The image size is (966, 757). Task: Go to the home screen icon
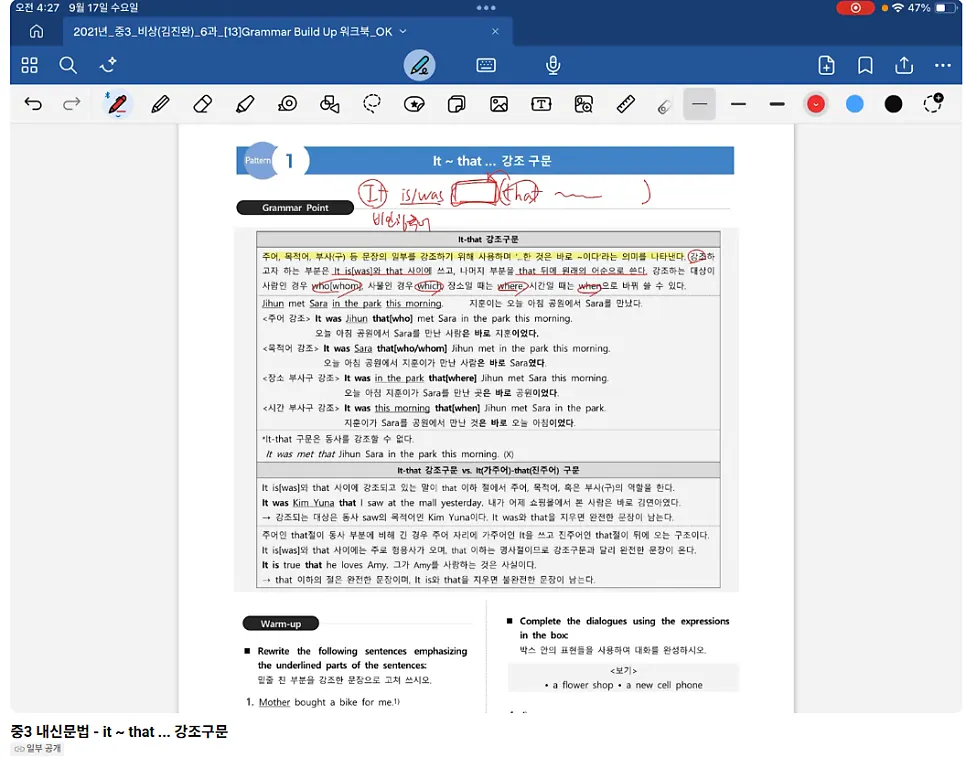pyautogui.click(x=36, y=31)
